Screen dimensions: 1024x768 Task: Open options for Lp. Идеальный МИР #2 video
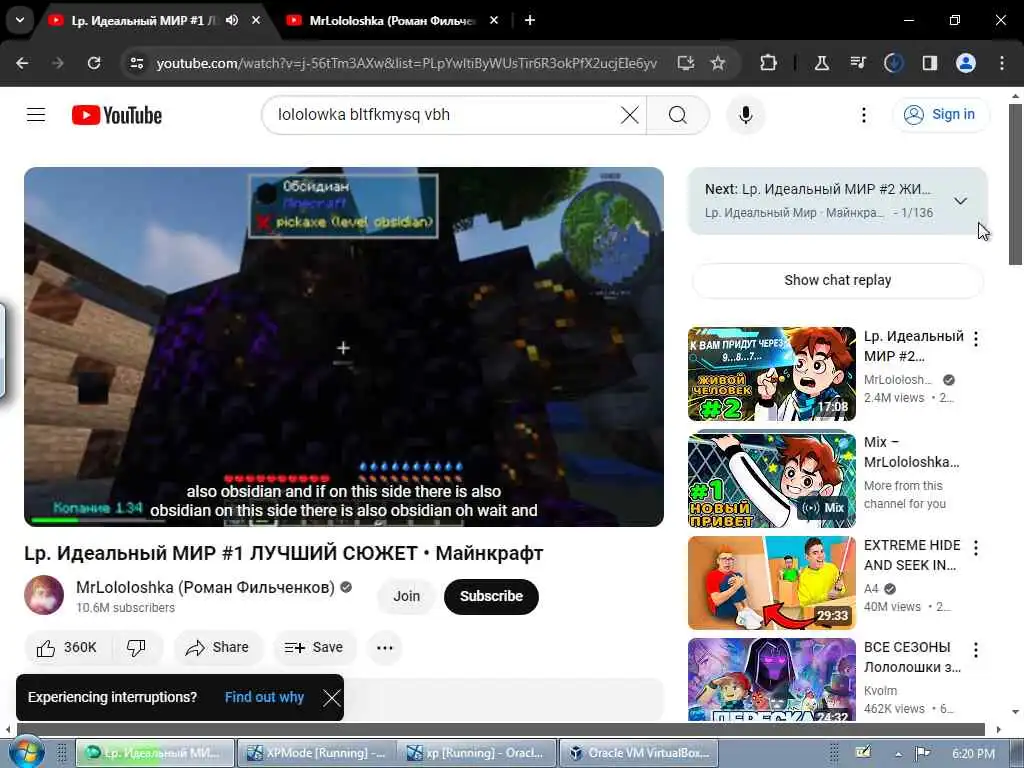coord(976,338)
